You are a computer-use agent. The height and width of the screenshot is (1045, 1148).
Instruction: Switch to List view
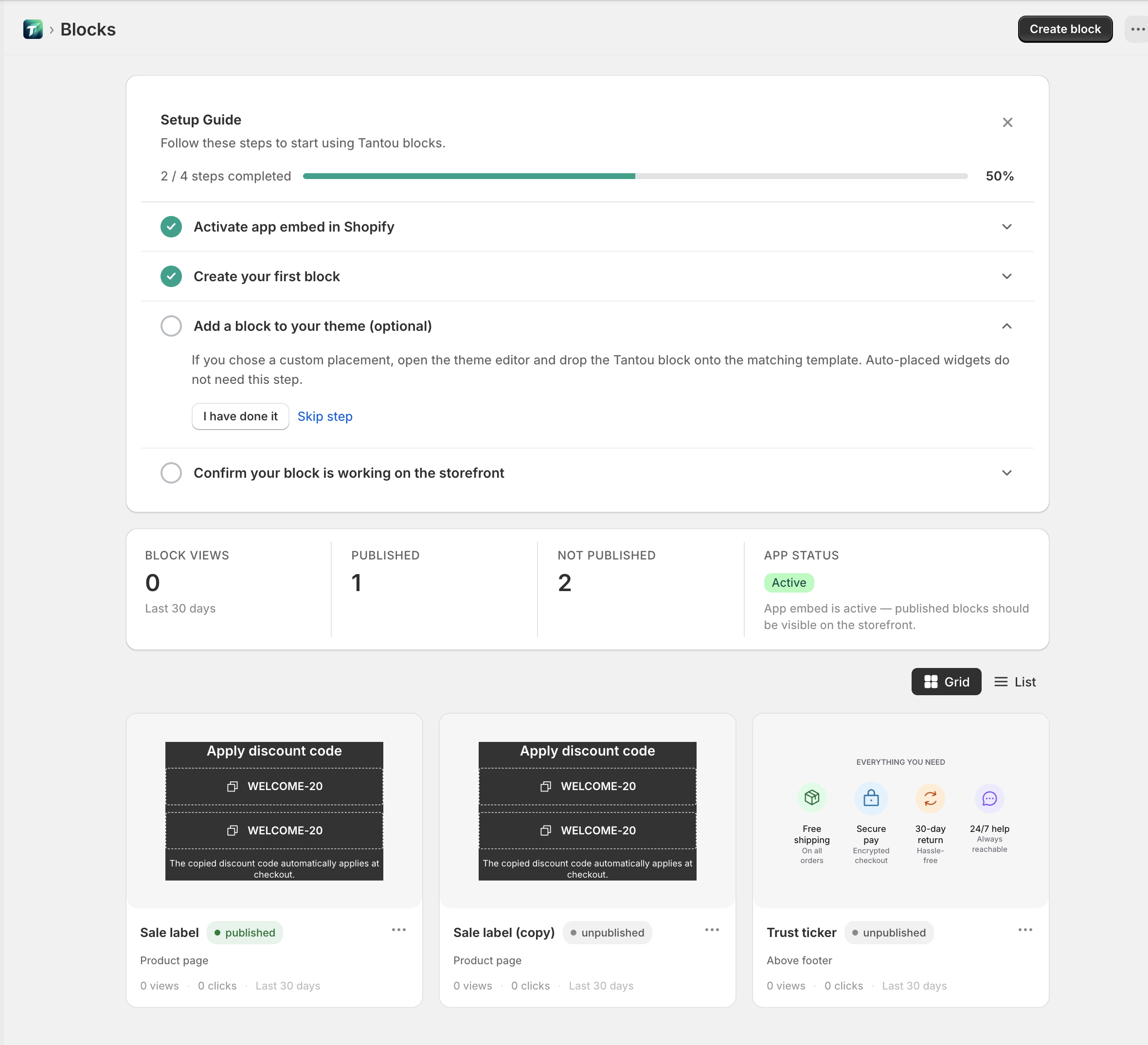point(1015,682)
